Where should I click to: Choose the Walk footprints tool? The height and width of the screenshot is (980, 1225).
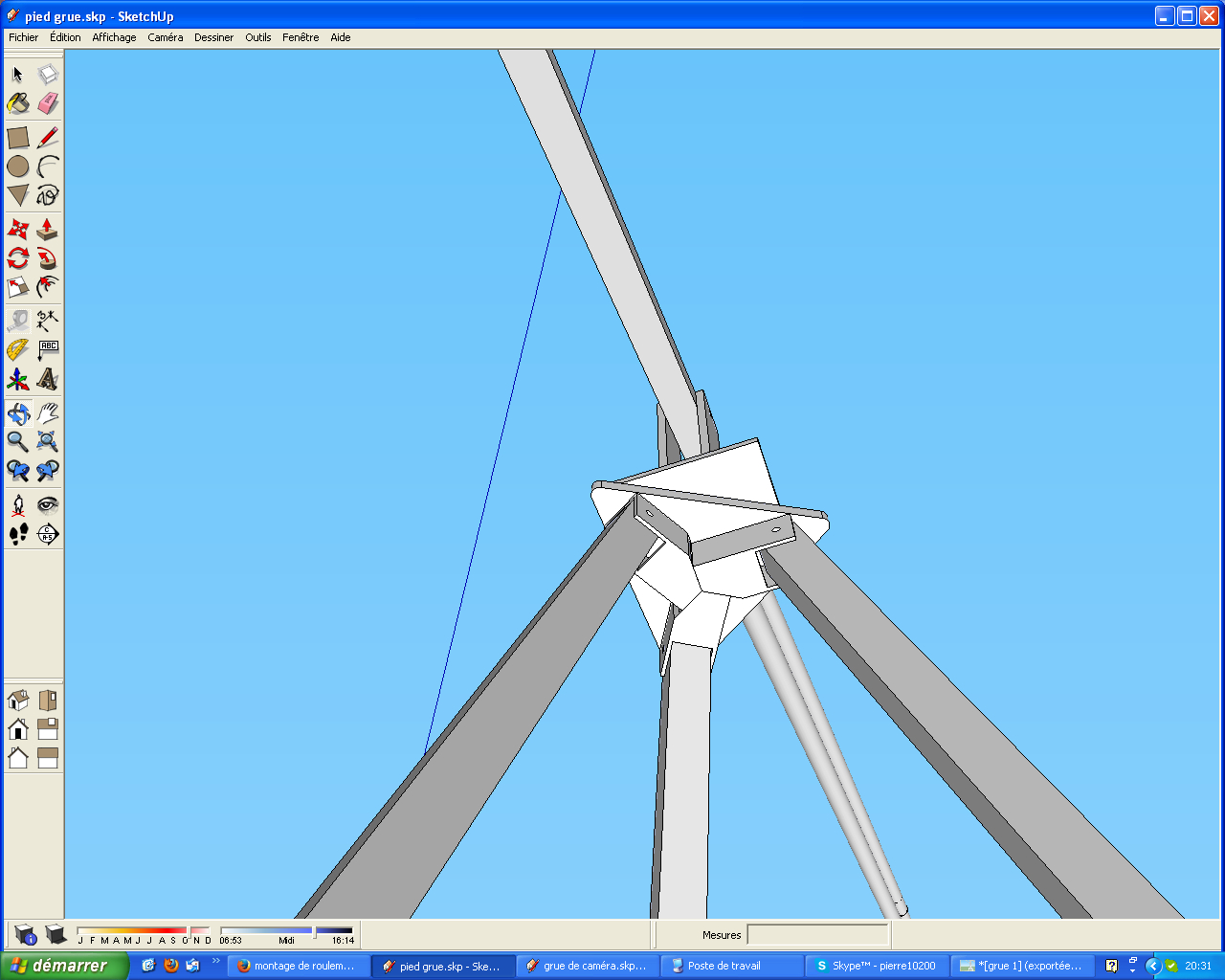click(18, 534)
